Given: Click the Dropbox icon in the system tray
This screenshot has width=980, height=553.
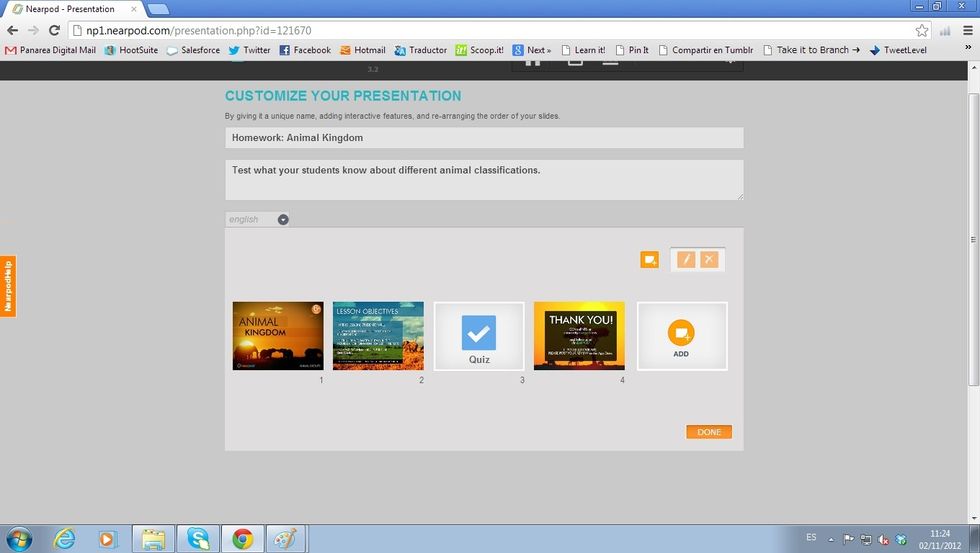Looking at the screenshot, I should coord(901,539).
